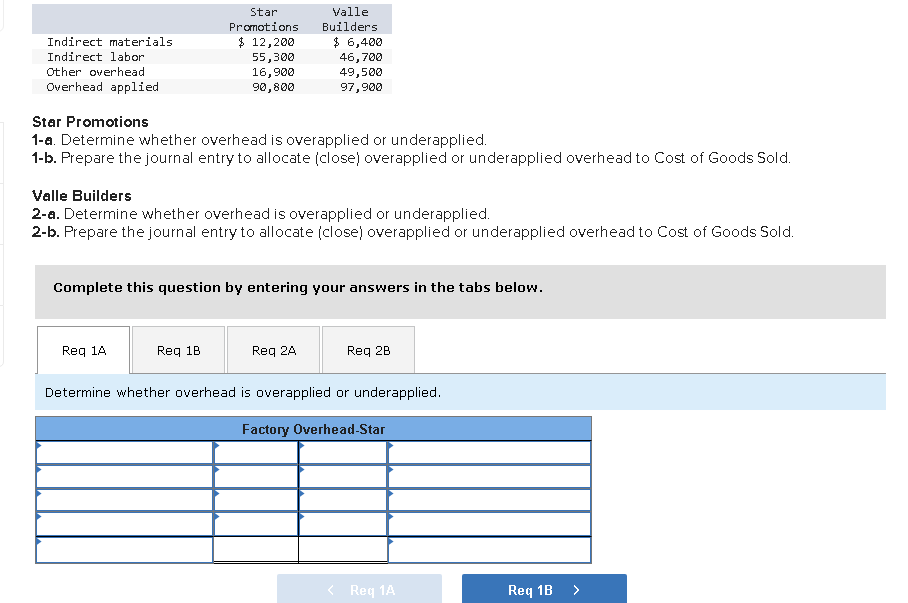Click the bottom credit balance cell

coord(343,547)
